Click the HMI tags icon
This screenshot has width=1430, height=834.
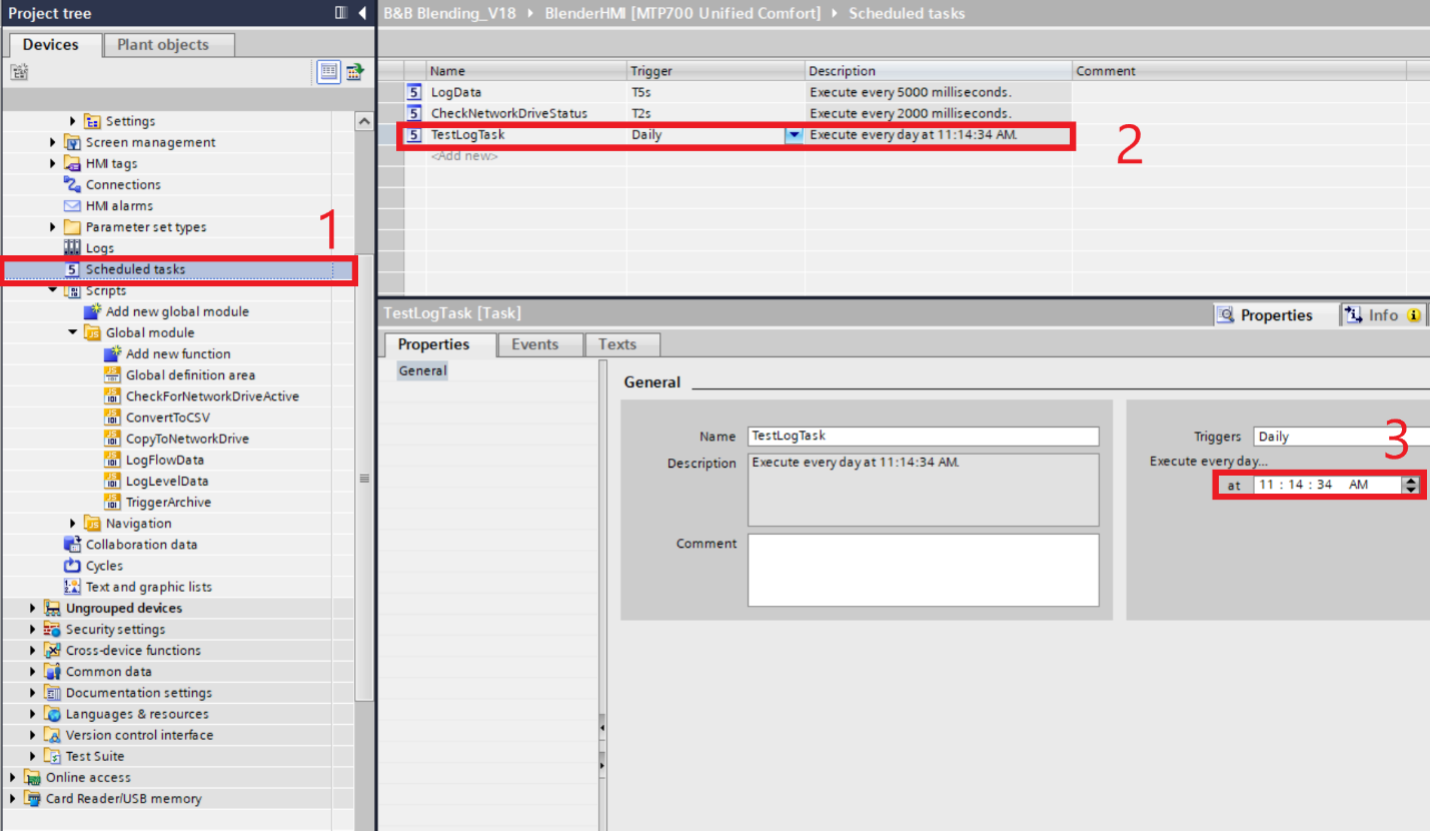pos(72,163)
